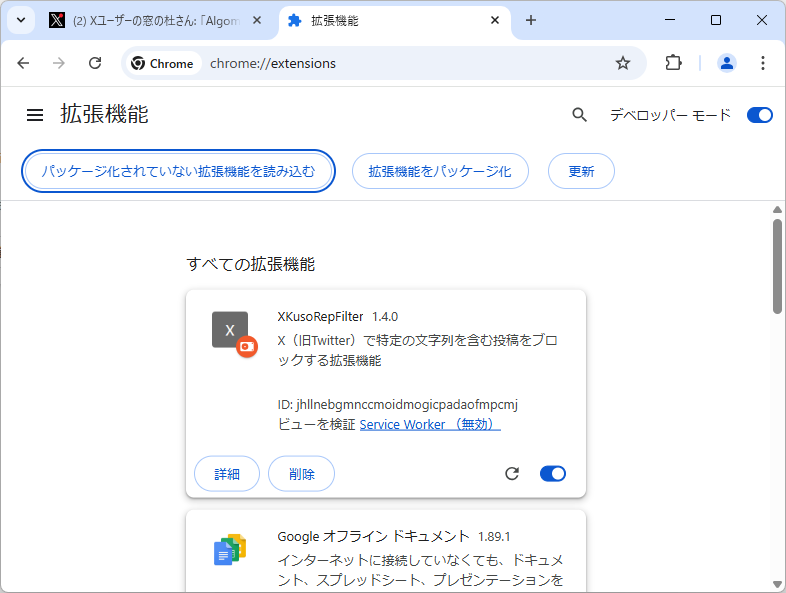
Task: Click the Google オフライン ドキュメント title
Action: 373,536
